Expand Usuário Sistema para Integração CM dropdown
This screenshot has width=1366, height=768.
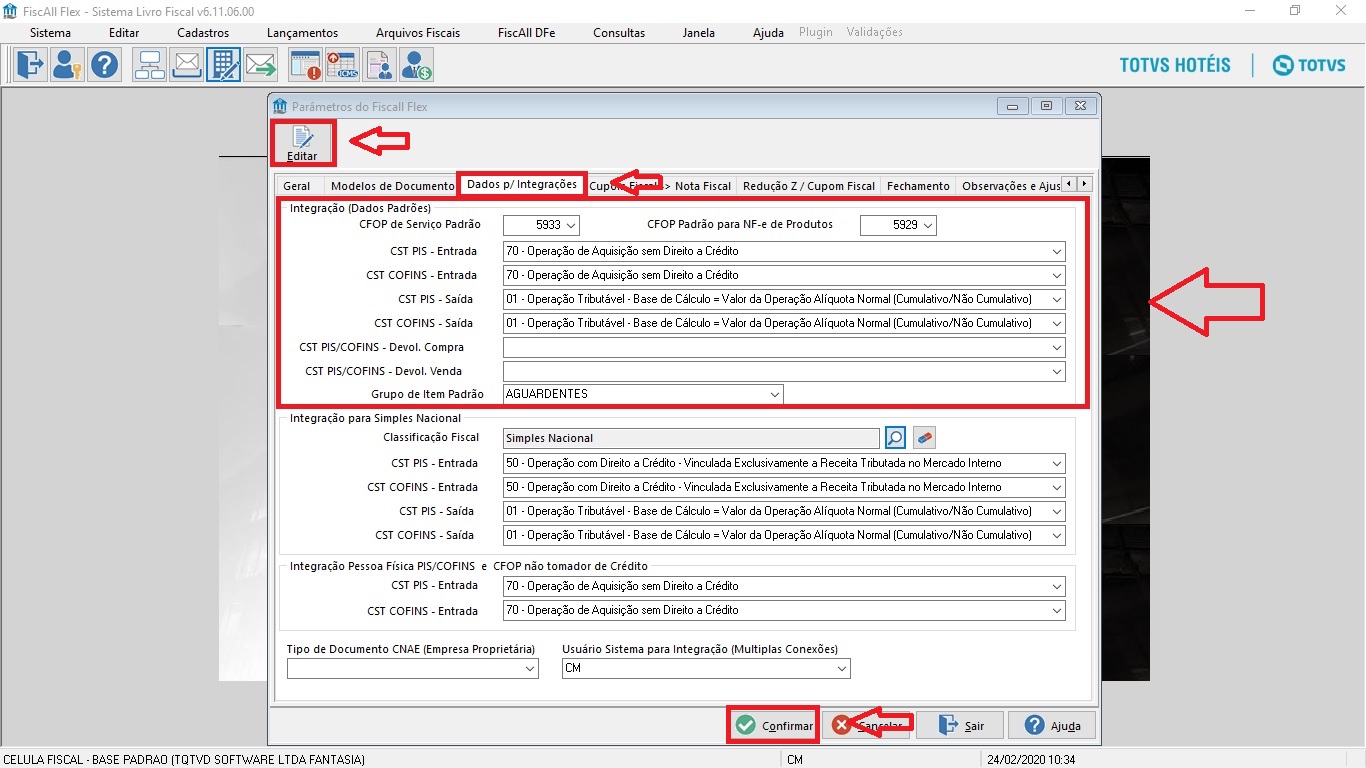(842, 668)
